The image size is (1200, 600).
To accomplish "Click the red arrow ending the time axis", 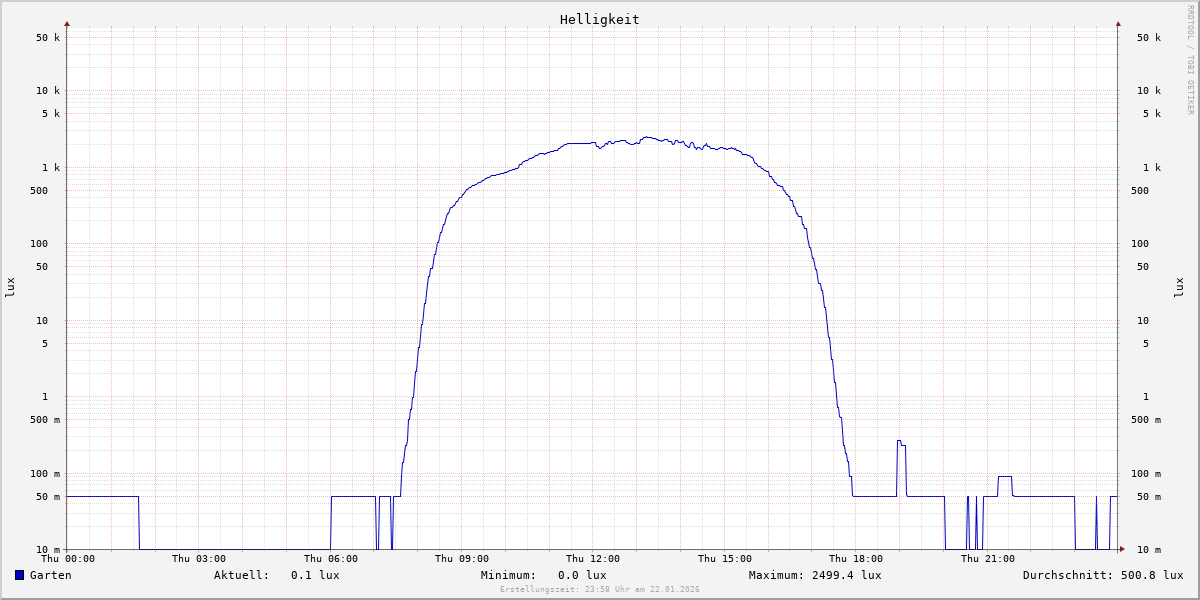I will click(x=1122, y=549).
